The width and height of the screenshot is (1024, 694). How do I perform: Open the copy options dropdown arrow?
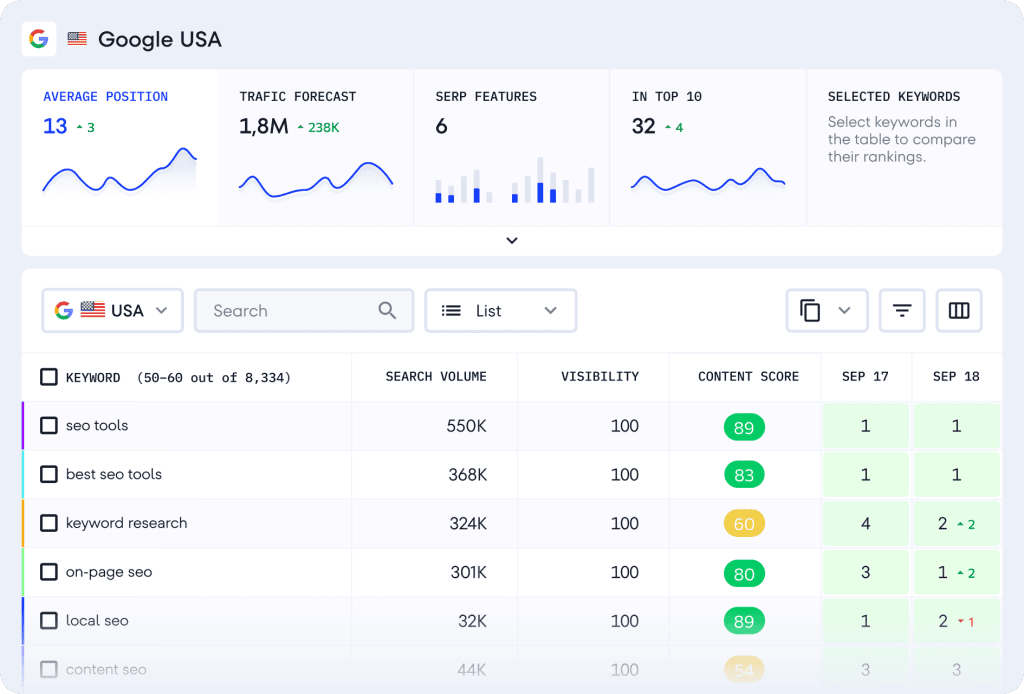(x=844, y=311)
